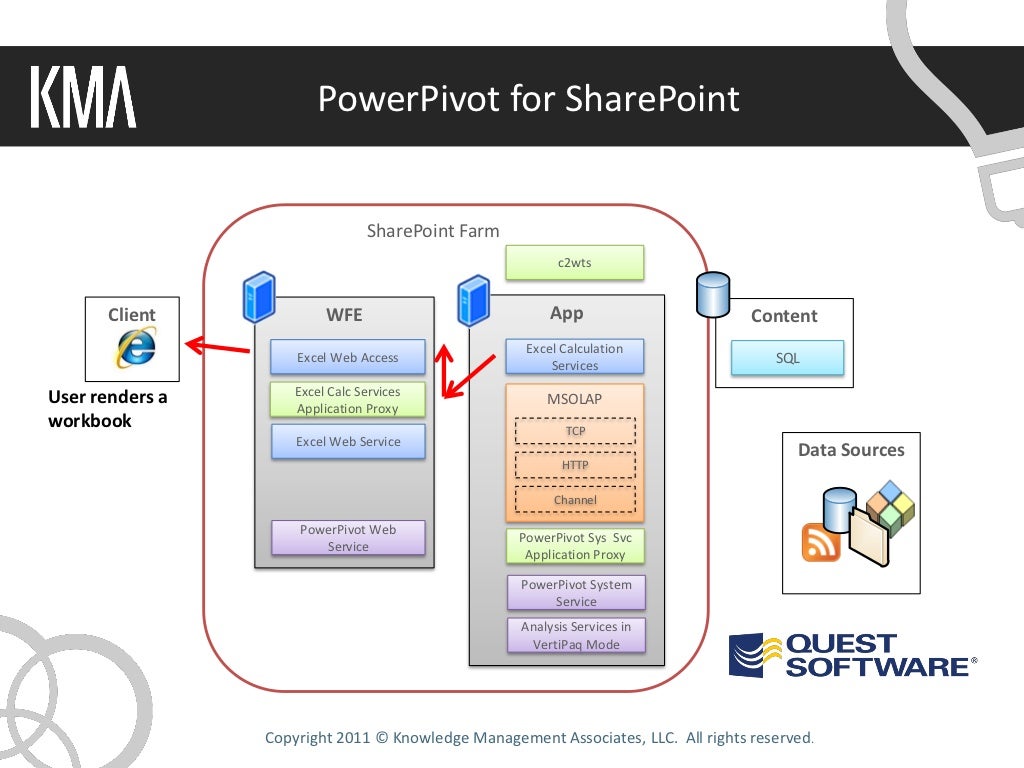The width and height of the screenshot is (1024, 768).
Task: Click the Quest Software logo
Action: [x=853, y=655]
